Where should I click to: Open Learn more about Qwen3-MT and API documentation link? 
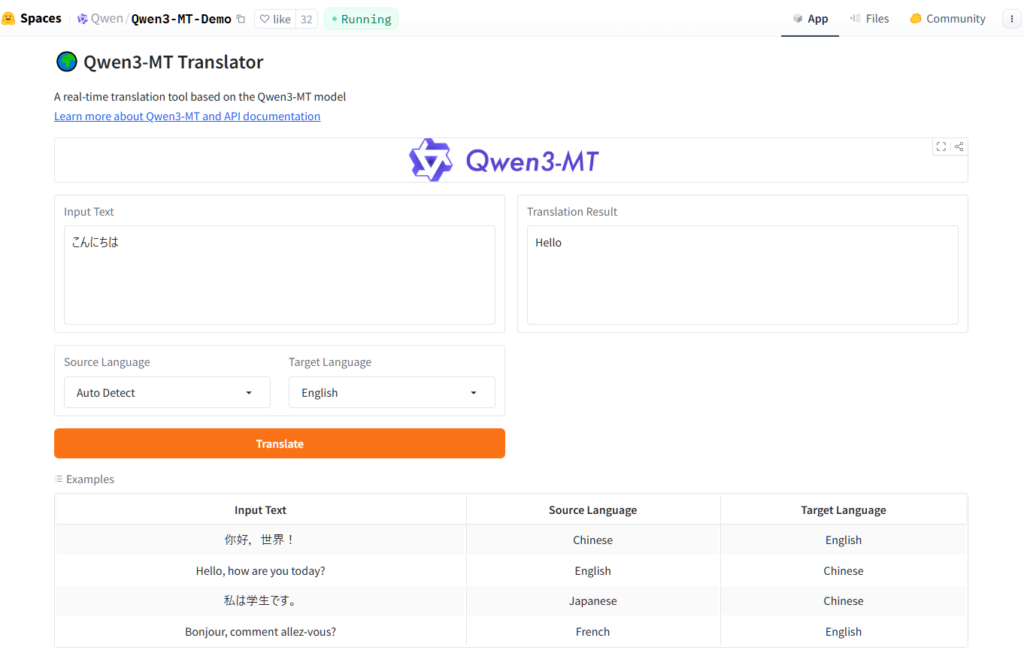pos(187,116)
